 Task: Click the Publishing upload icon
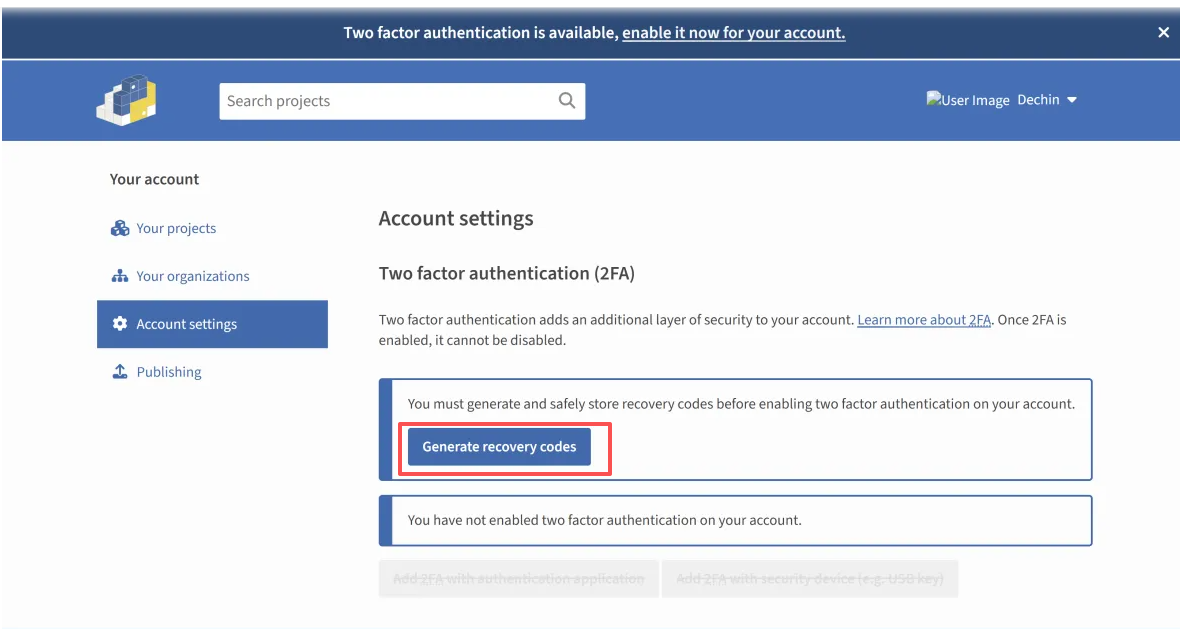coord(120,372)
